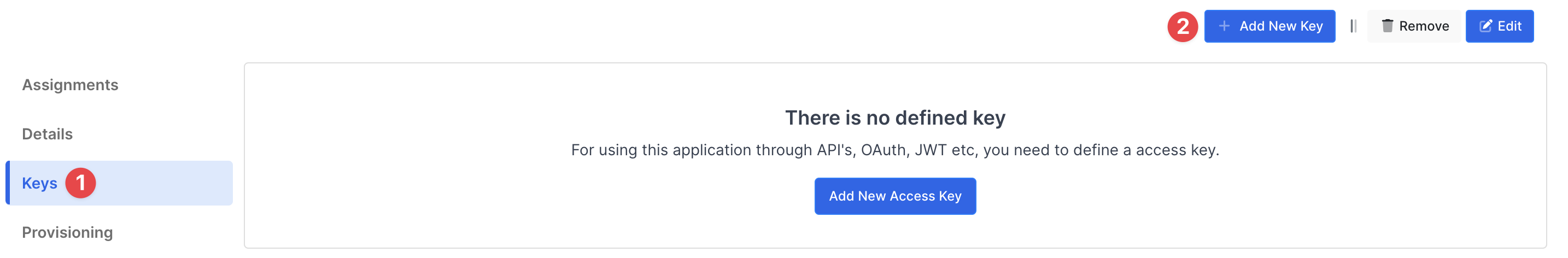Open the Assignments tab

point(70,85)
